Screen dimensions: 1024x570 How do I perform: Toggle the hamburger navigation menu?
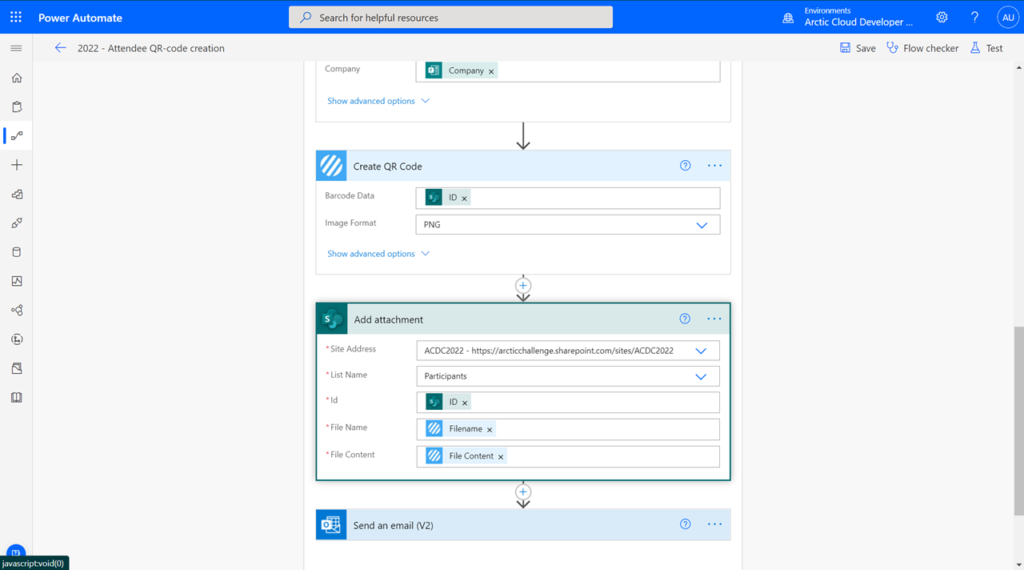click(x=16, y=48)
